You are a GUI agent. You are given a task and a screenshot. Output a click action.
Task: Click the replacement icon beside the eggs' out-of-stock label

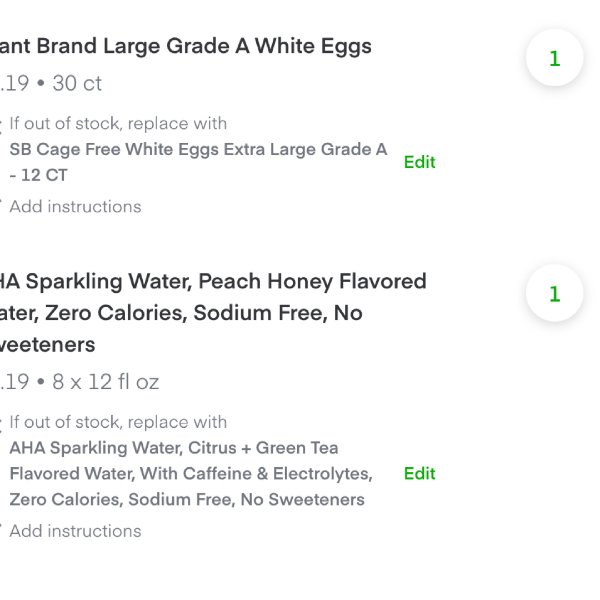[x=1, y=125]
